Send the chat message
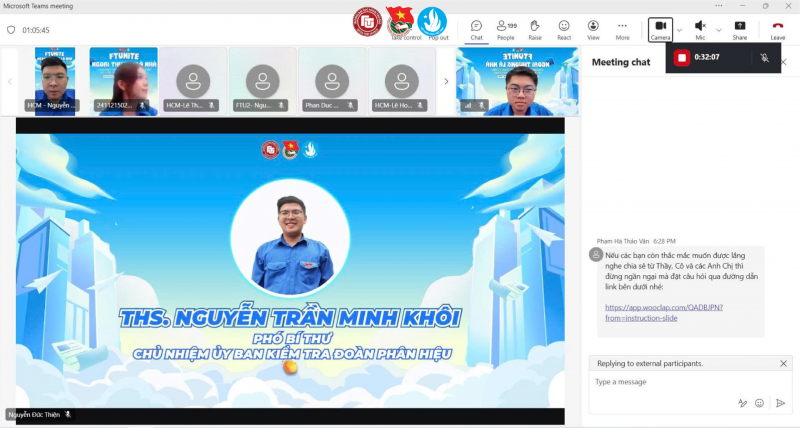 pos(780,403)
